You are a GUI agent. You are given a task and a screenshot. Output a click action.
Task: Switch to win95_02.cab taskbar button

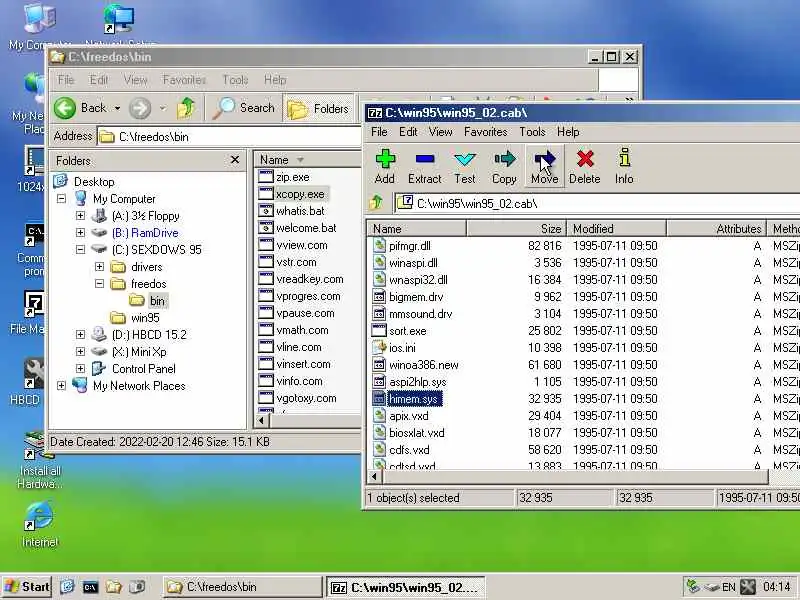(406, 587)
